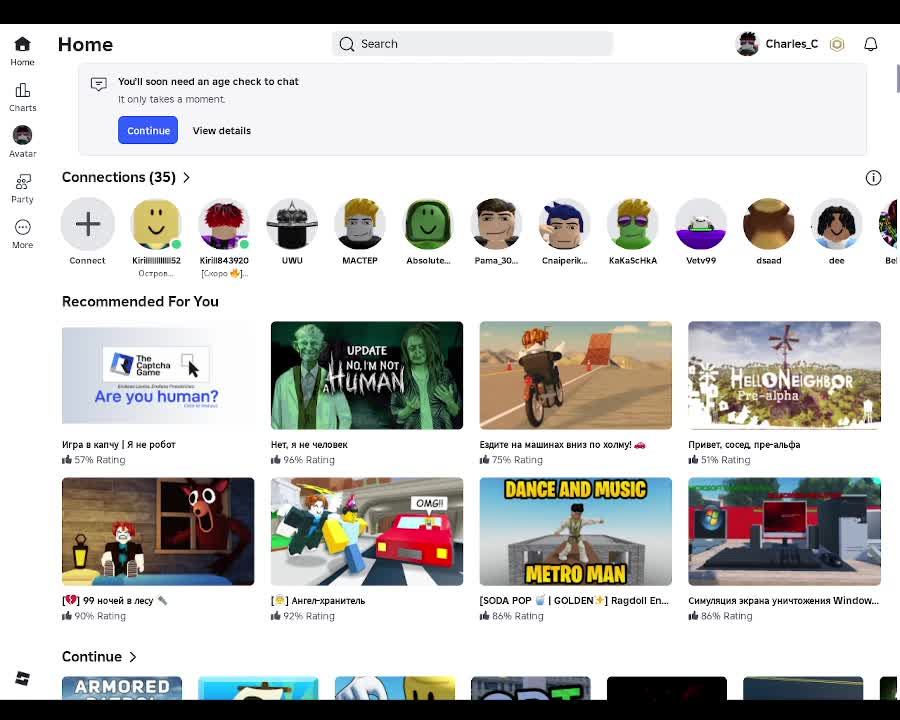The width and height of the screenshot is (900, 720).
Task: Click the chat icon in age check banner
Action: click(x=99, y=84)
